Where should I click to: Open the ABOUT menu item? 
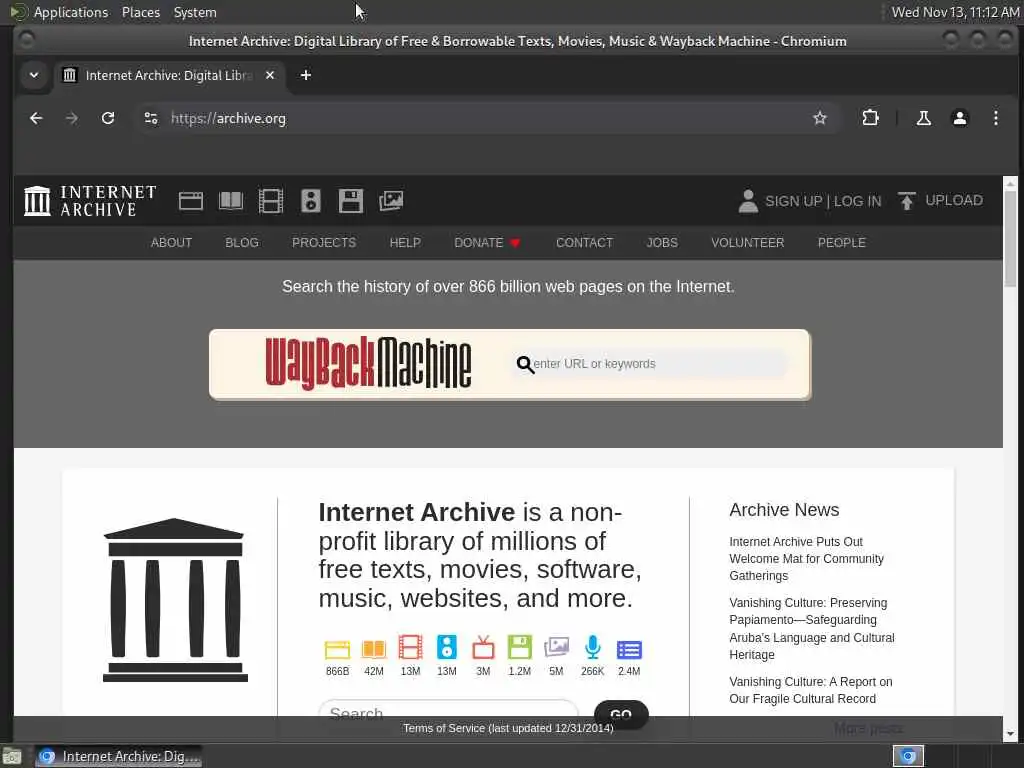(172, 243)
